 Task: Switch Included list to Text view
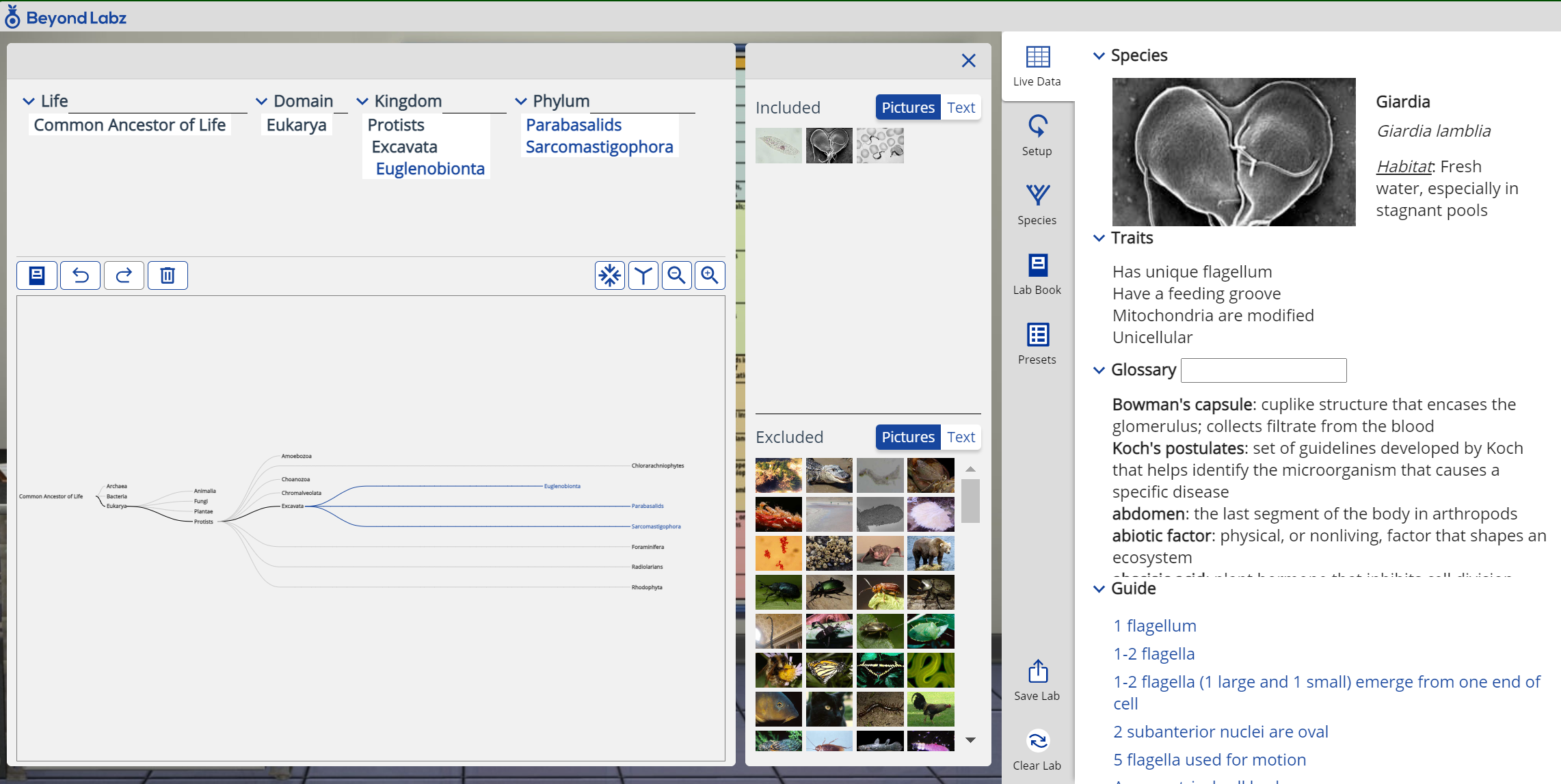(x=961, y=108)
